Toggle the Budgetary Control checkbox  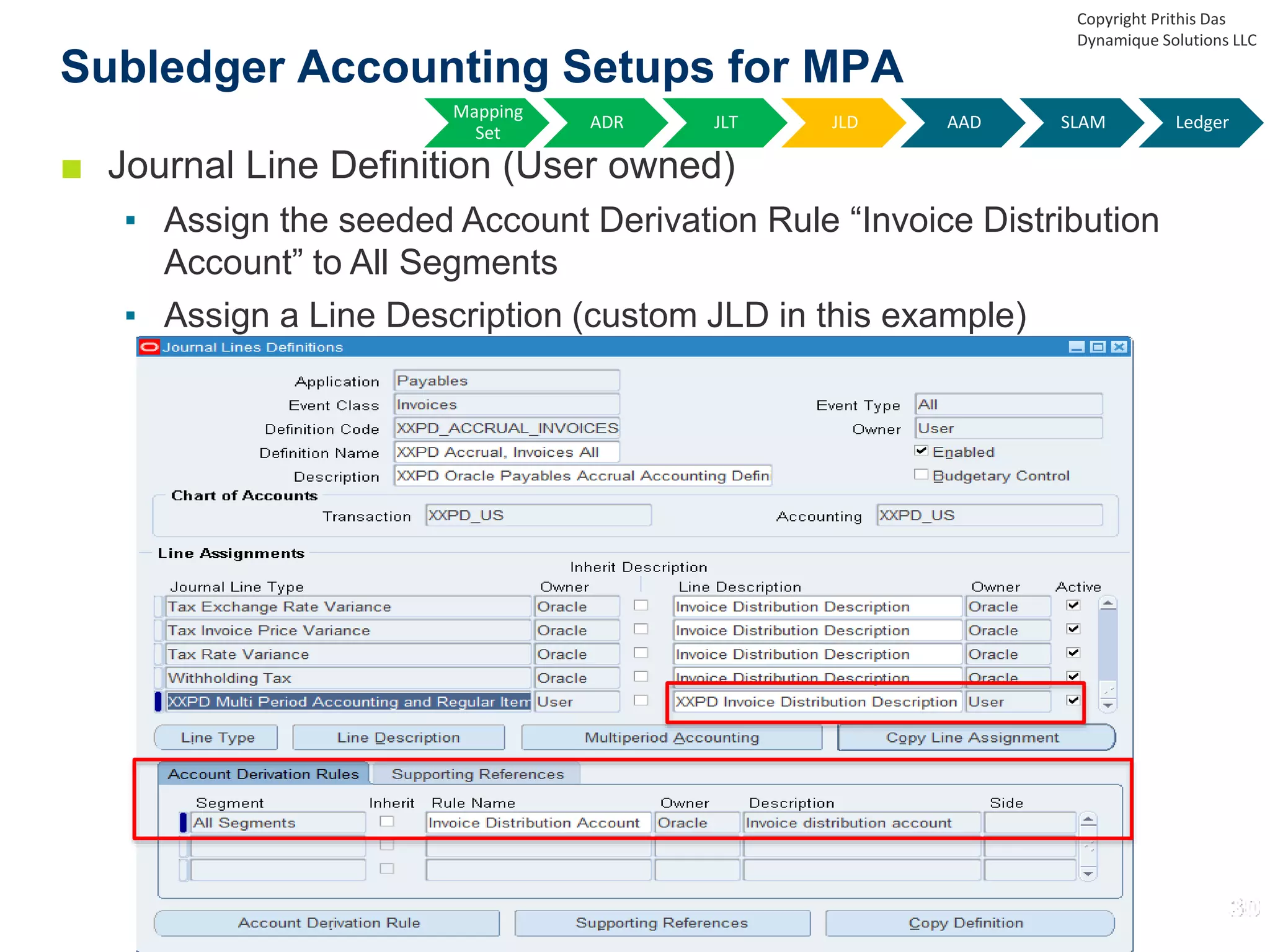(921, 474)
